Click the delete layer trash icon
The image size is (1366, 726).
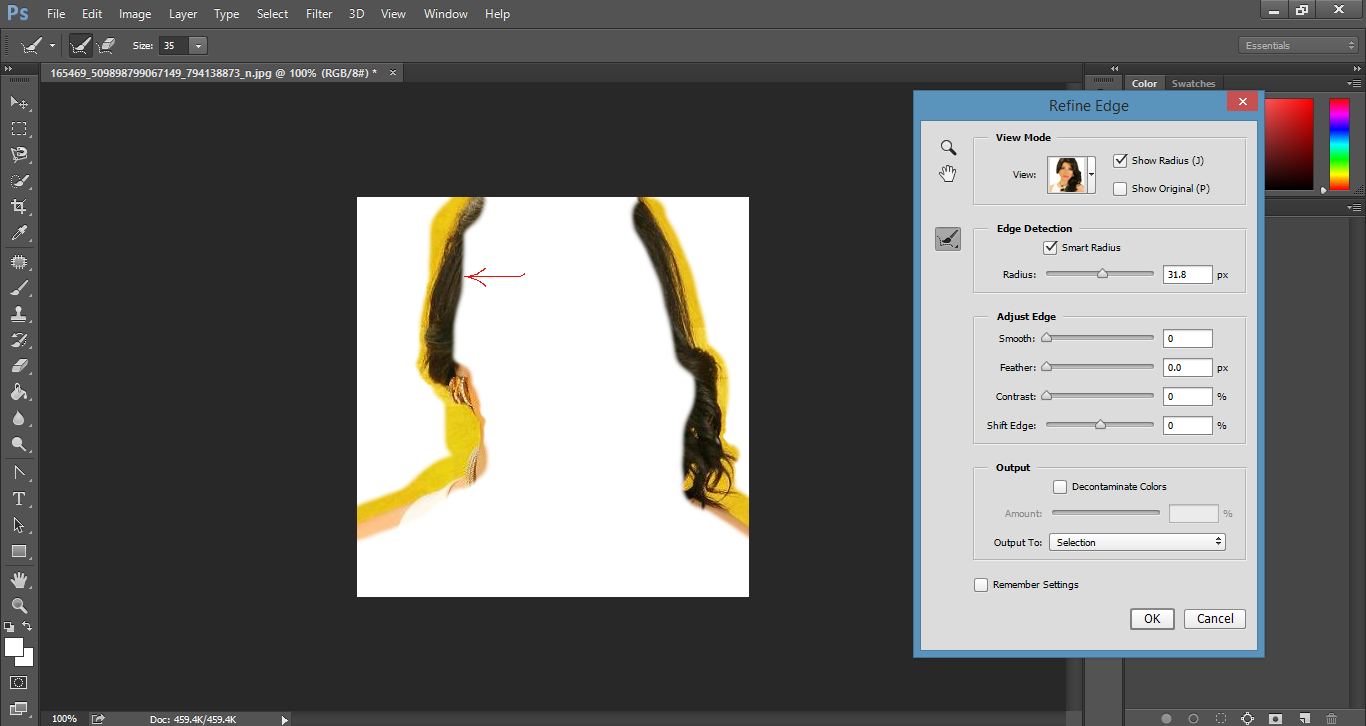[x=1331, y=718]
